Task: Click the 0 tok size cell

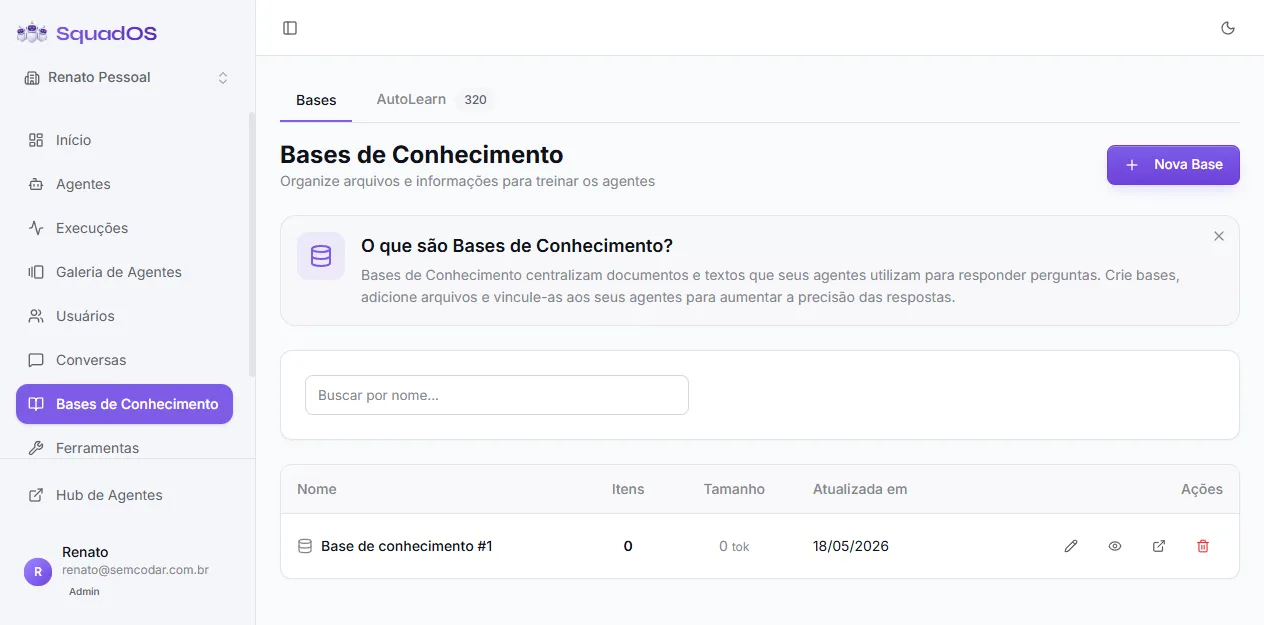Action: pos(734,546)
